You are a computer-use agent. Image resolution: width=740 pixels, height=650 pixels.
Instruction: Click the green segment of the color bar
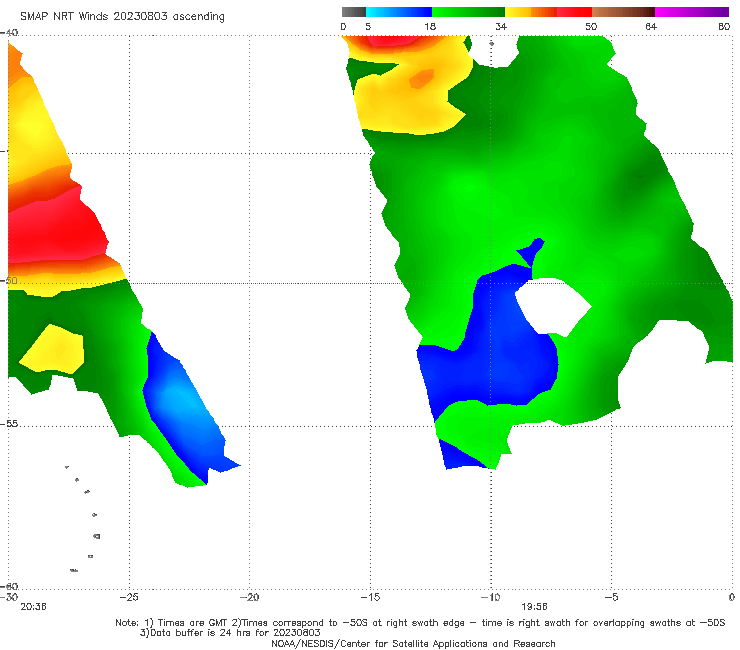pos(468,12)
